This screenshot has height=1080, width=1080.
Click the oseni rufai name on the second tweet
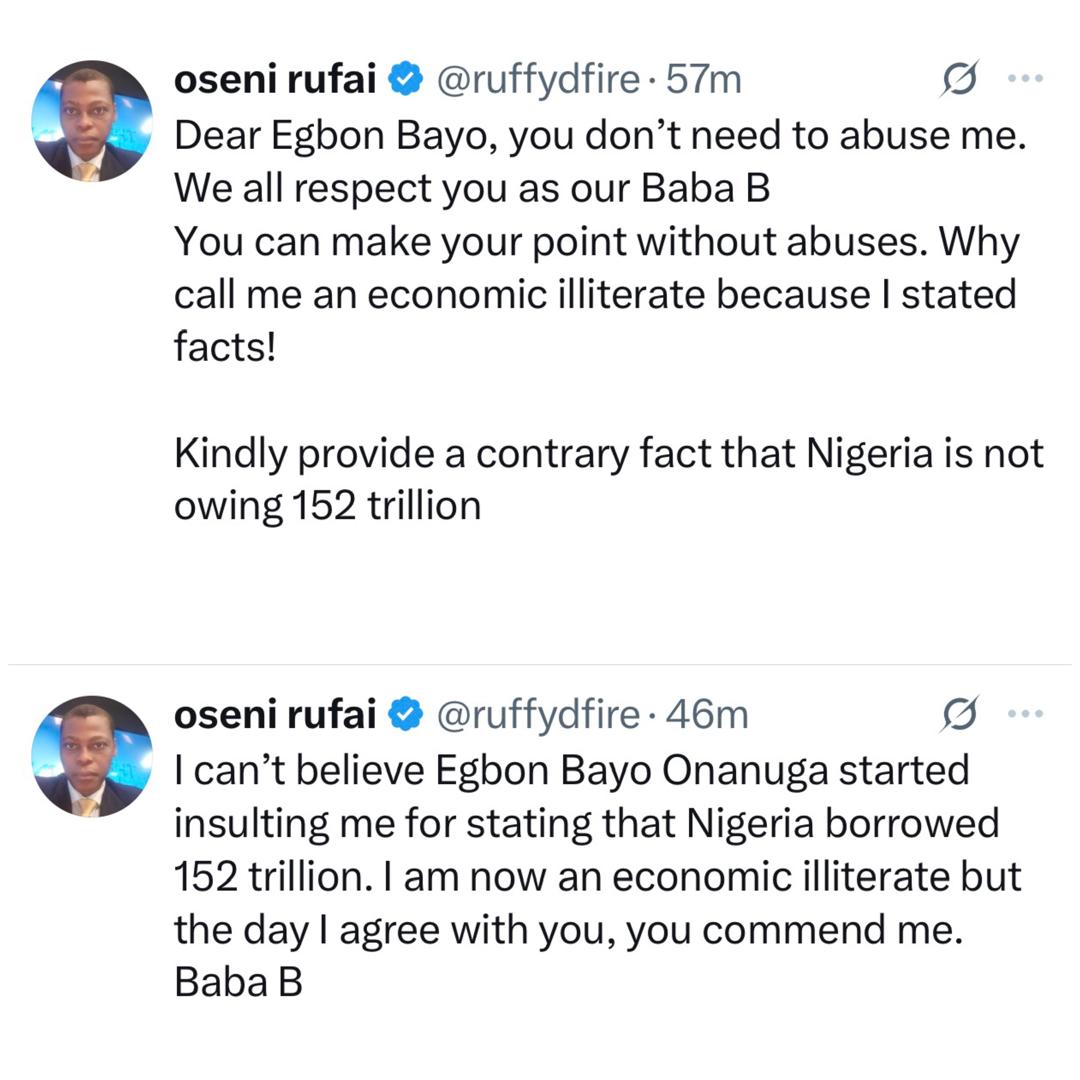(275, 714)
